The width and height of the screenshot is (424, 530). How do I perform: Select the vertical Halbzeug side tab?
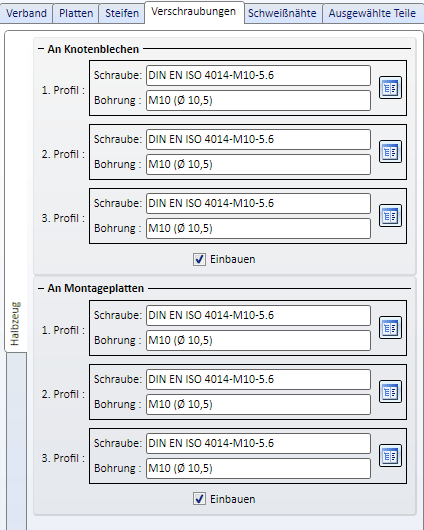pyautogui.click(x=15, y=323)
